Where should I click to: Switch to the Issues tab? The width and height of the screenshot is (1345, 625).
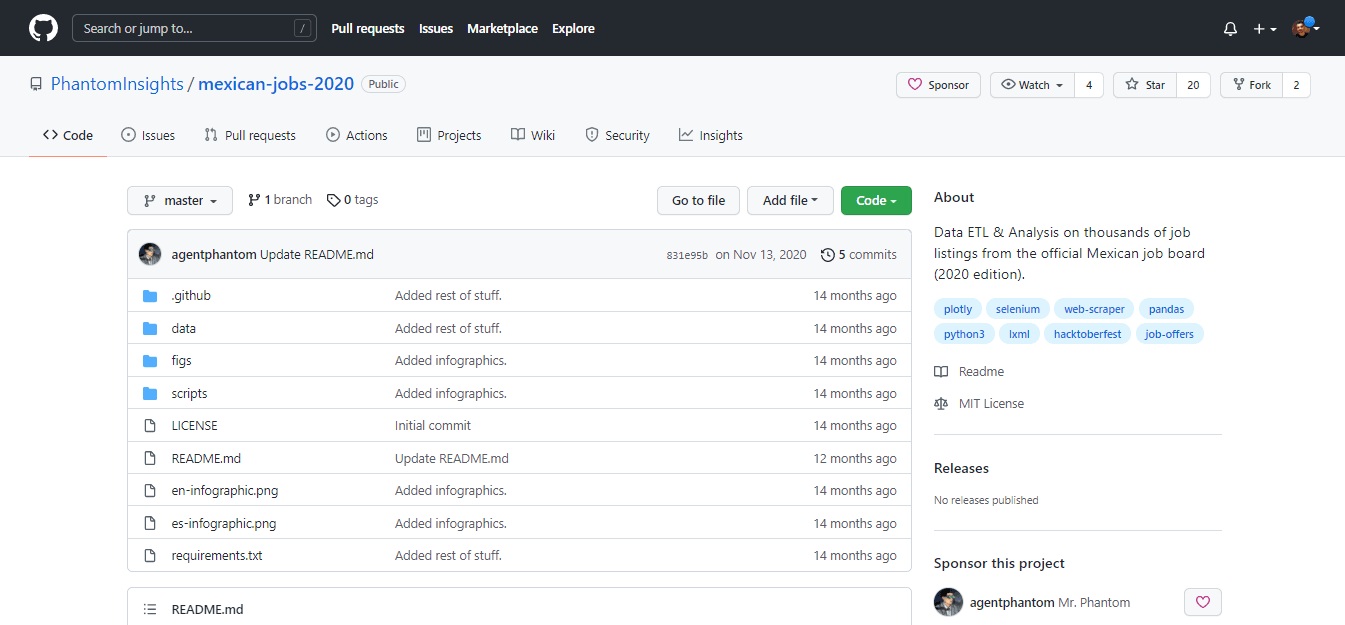coord(148,135)
